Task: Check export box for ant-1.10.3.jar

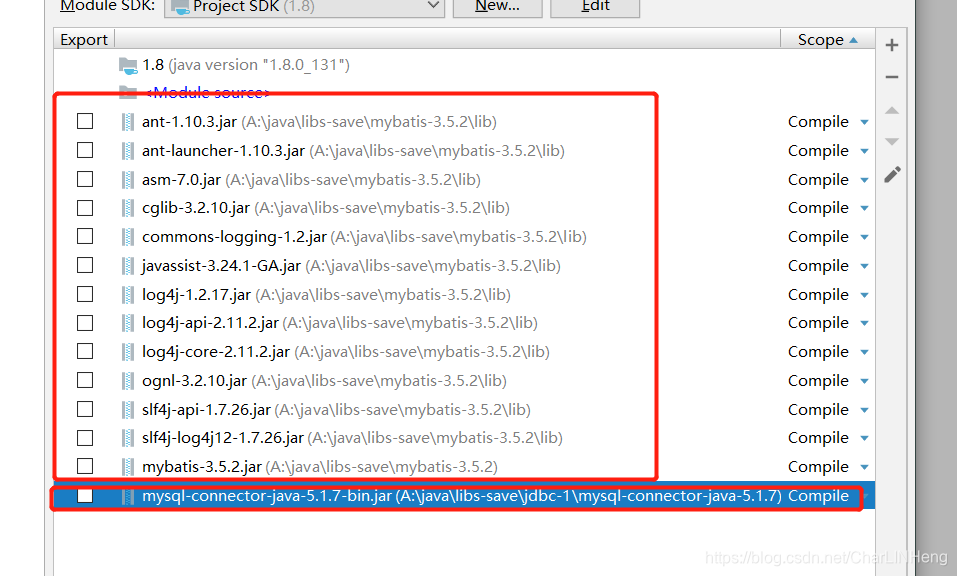Action: 85,121
